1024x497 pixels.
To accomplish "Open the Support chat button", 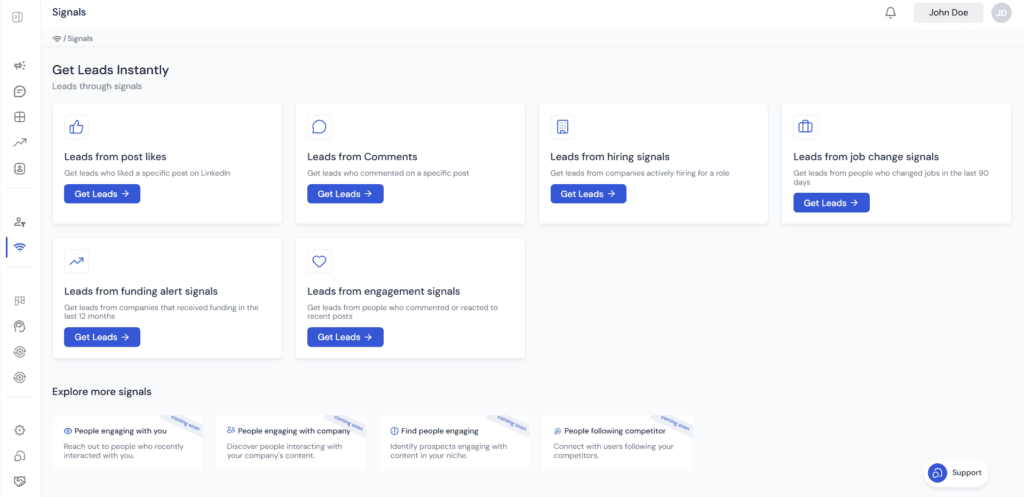I will (x=956, y=472).
